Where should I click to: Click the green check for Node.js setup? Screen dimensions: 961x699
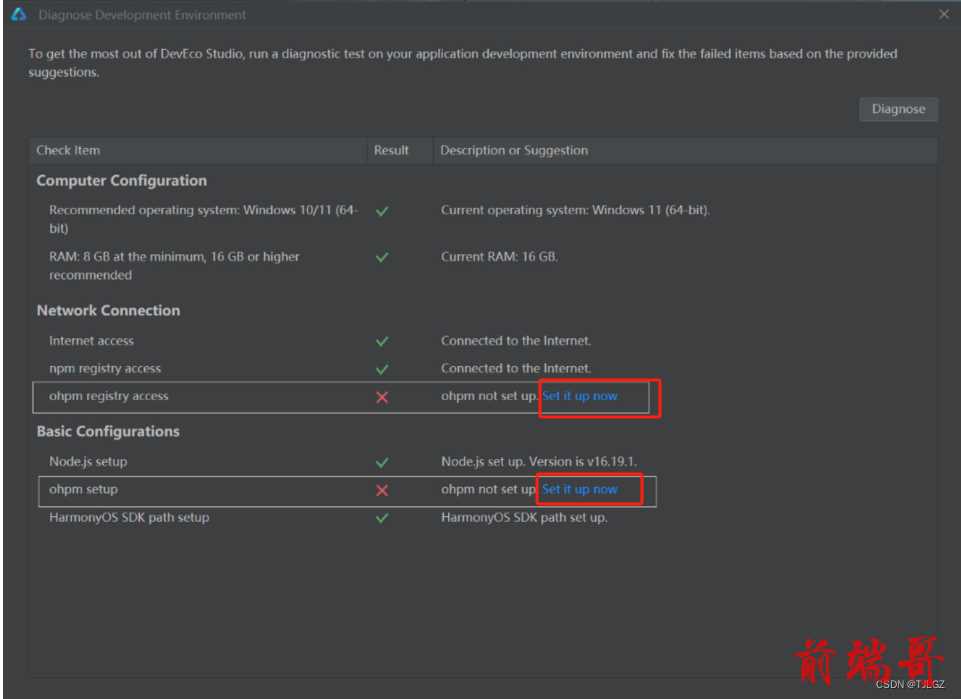tap(382, 462)
